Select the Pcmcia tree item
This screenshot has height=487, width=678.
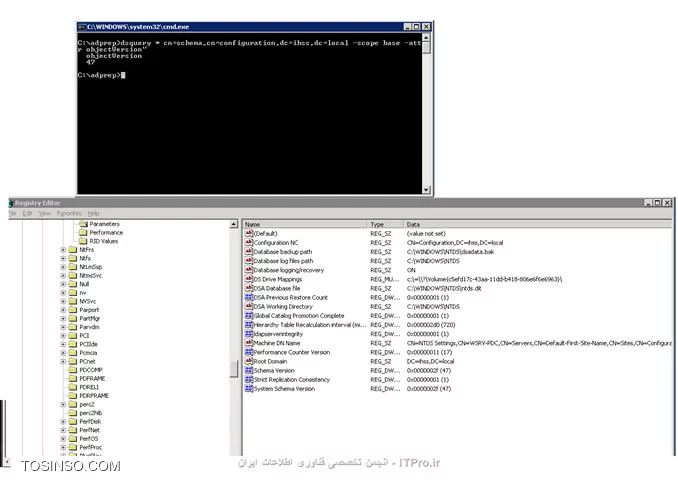pyautogui.click(x=88, y=353)
